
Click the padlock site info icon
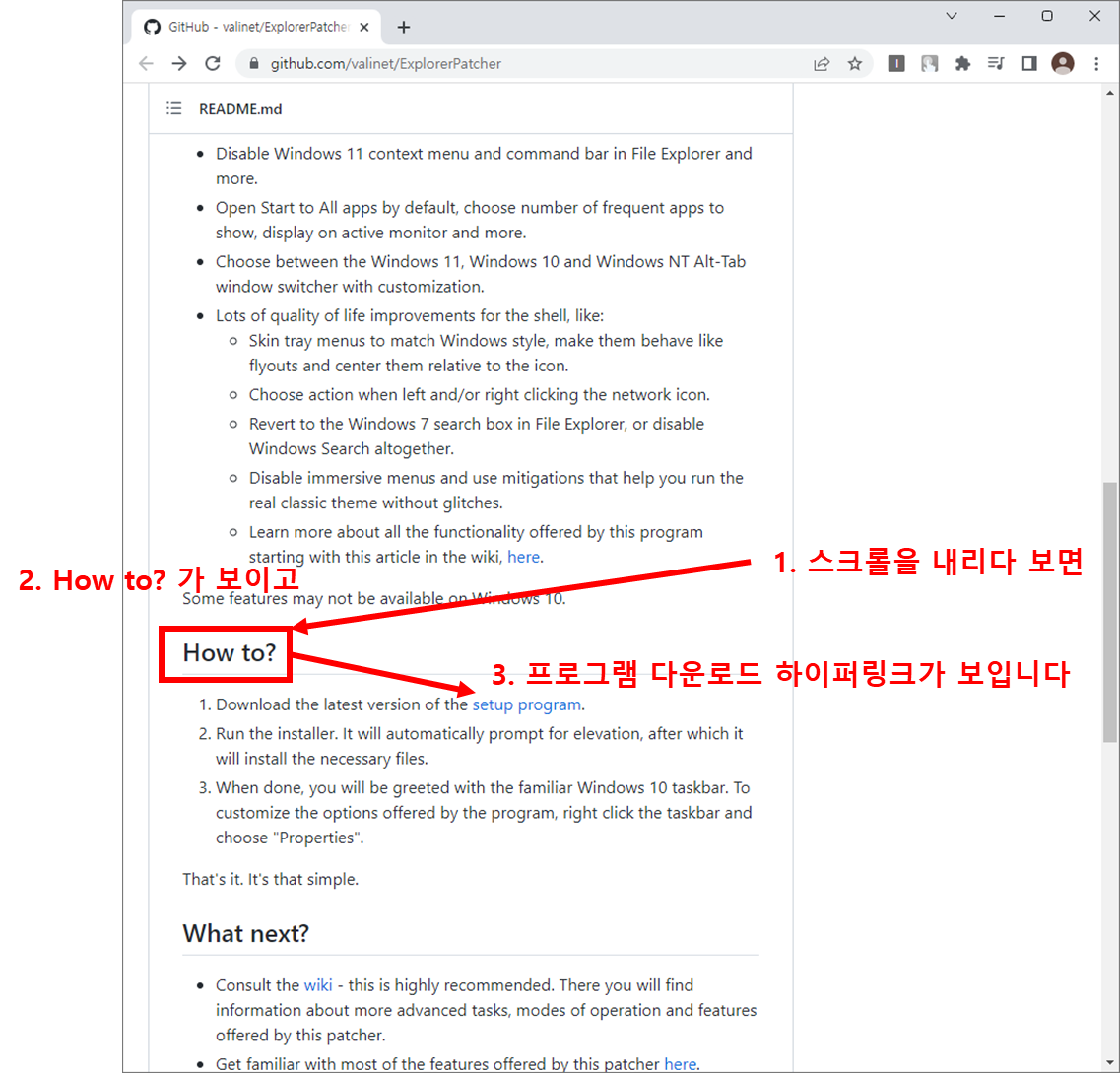click(253, 64)
